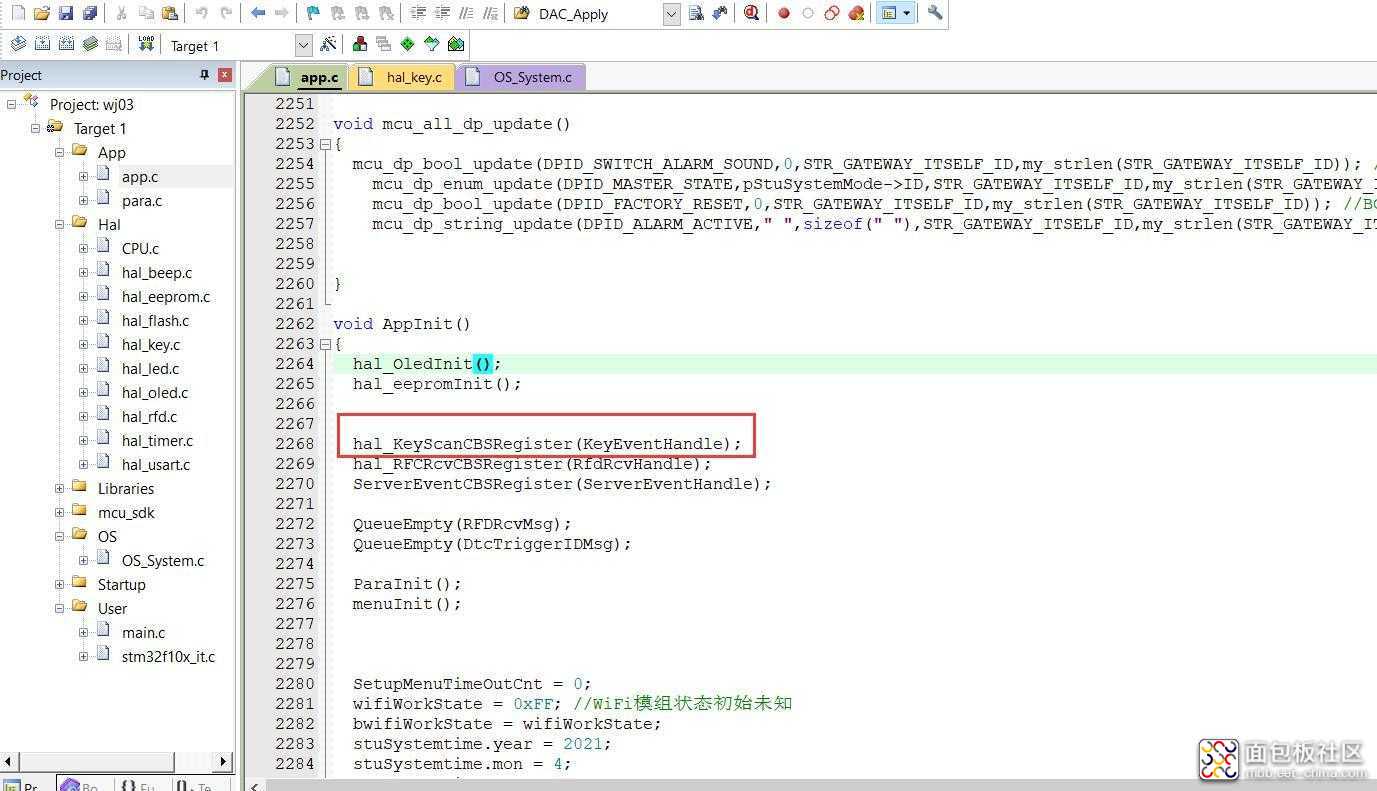Select main.c in project tree

tap(143, 632)
